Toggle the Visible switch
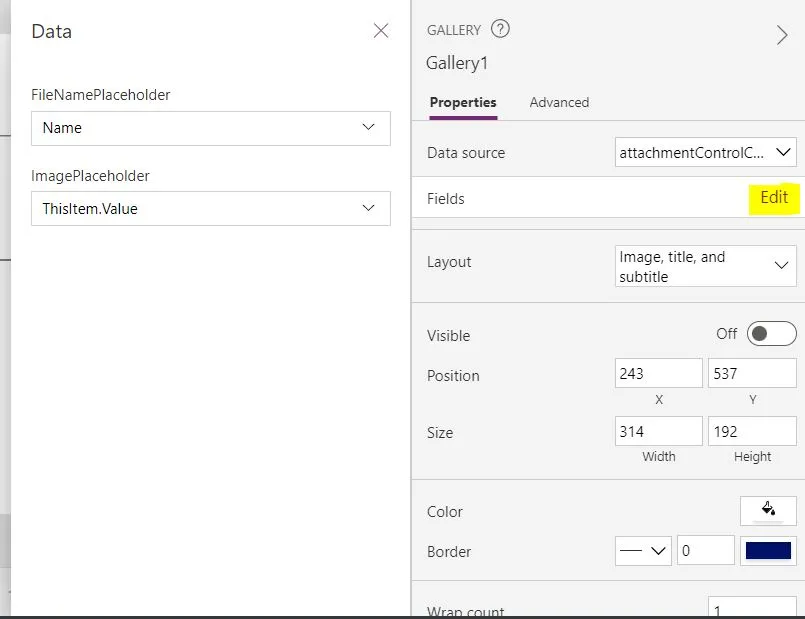The height and width of the screenshot is (619, 805). coord(771,334)
